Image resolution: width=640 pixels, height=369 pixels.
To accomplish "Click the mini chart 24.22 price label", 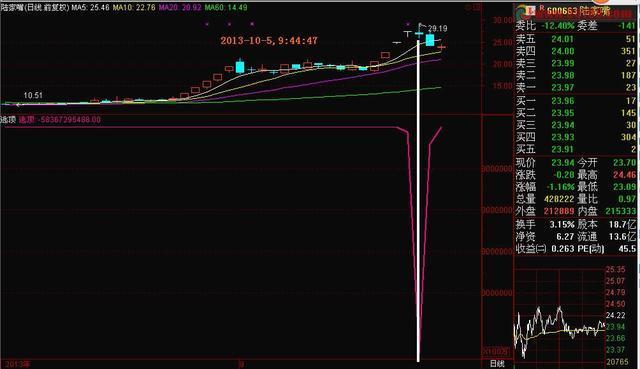I will (616, 315).
